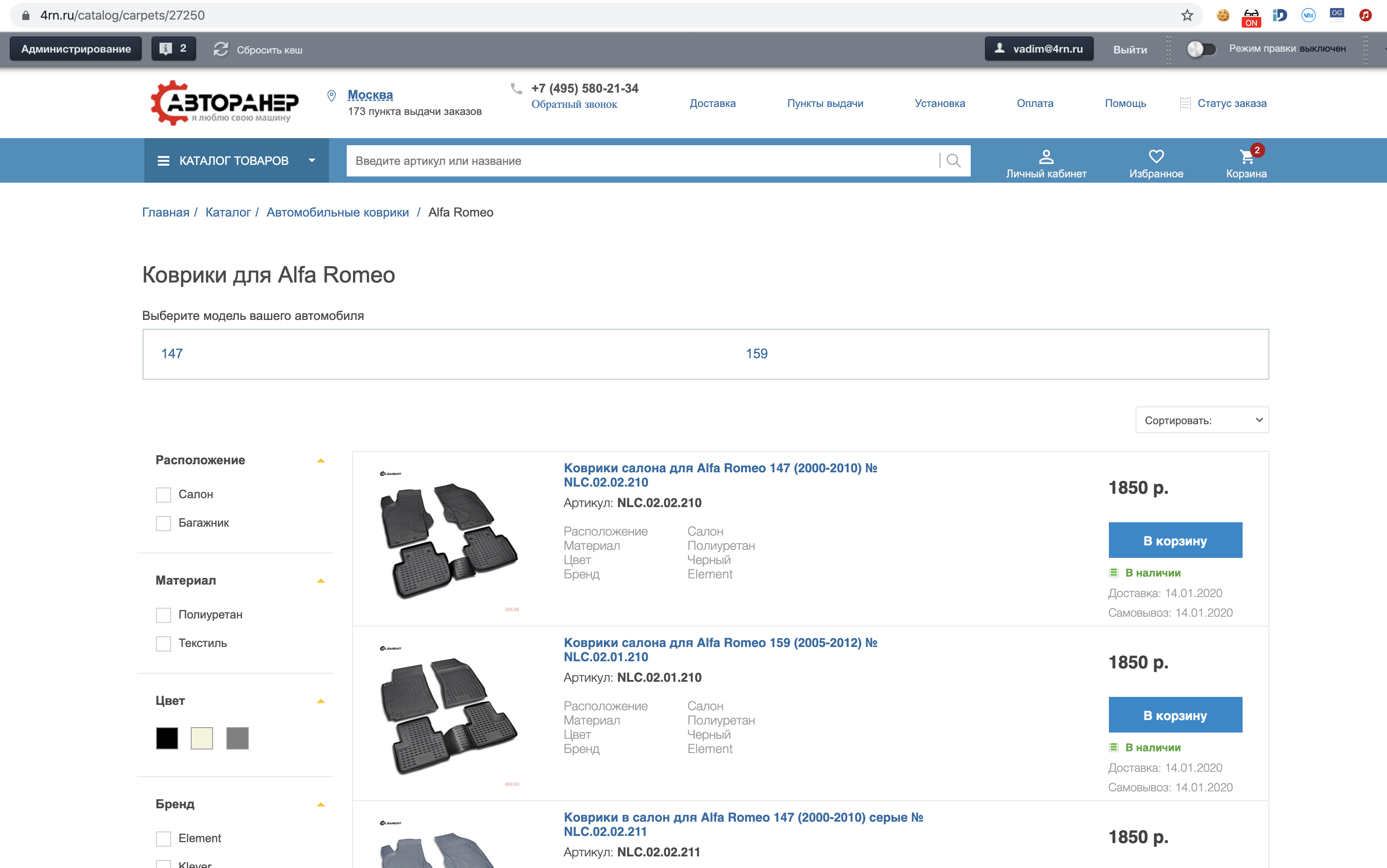The height and width of the screenshot is (868, 1387).
Task: Click the browser address bar URL
Action: (x=122, y=16)
